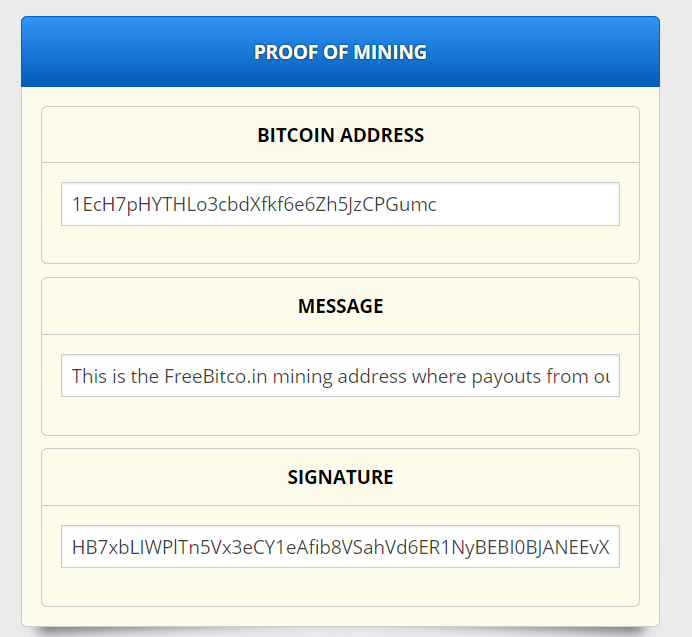Click the PROOF OF MINING title
The width and height of the screenshot is (692, 637).
(x=340, y=52)
